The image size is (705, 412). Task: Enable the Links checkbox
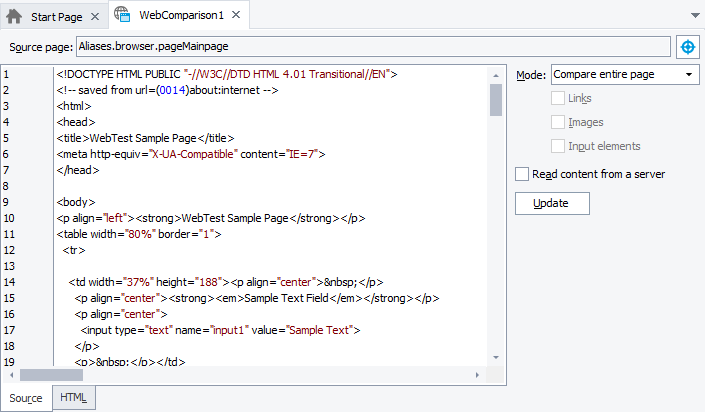(558, 98)
